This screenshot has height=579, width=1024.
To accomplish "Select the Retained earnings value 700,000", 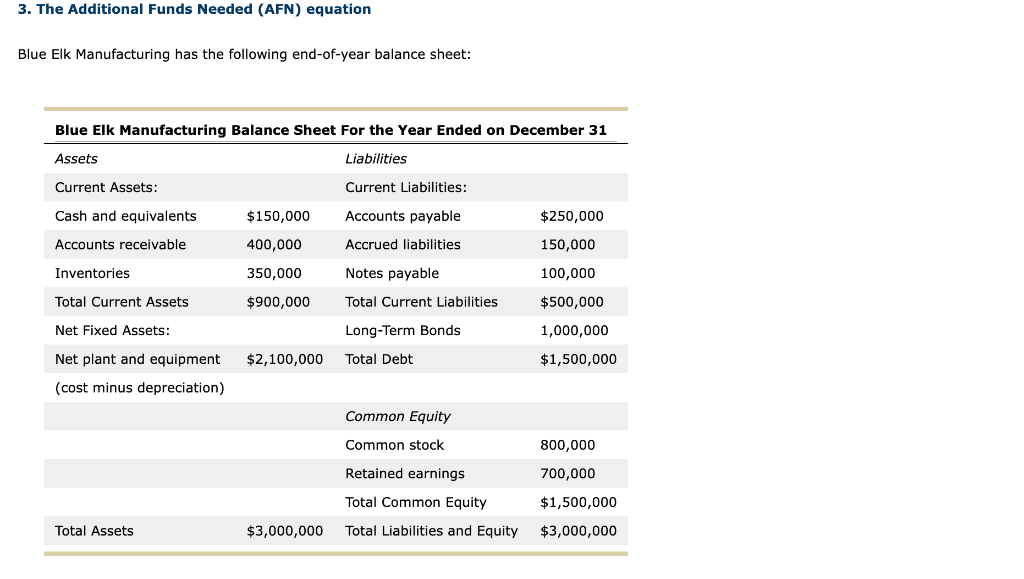I will click(568, 474).
